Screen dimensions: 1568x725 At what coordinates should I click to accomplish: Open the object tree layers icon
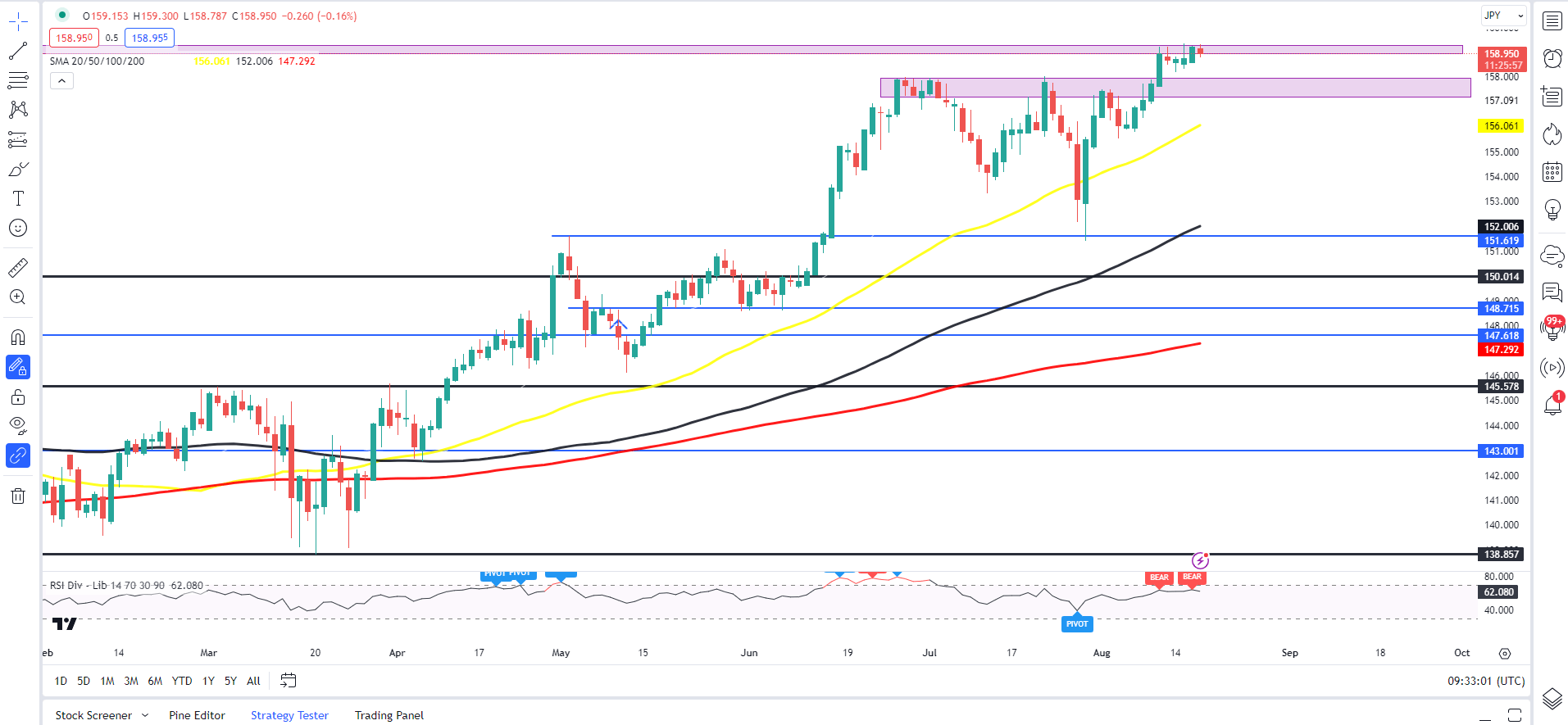[x=1552, y=699]
